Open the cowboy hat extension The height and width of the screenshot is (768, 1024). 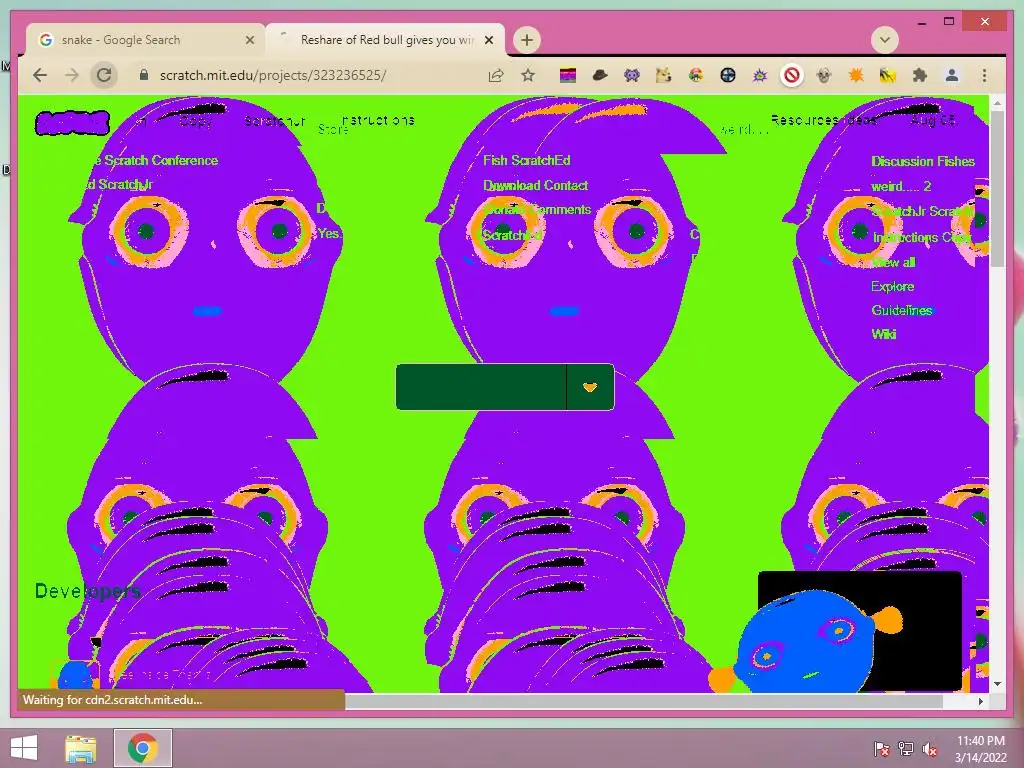click(x=600, y=76)
